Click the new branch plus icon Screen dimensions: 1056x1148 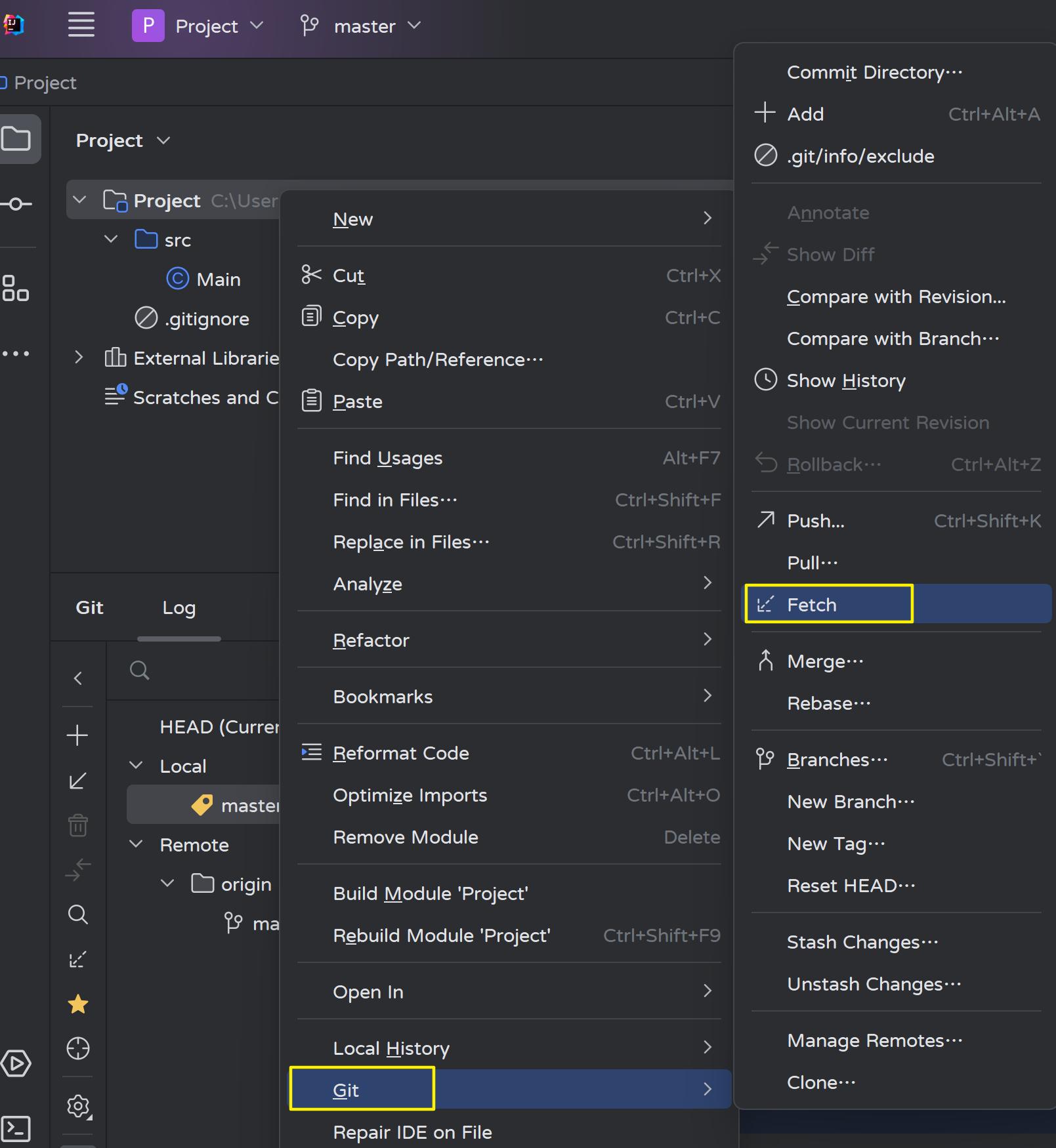click(x=77, y=735)
